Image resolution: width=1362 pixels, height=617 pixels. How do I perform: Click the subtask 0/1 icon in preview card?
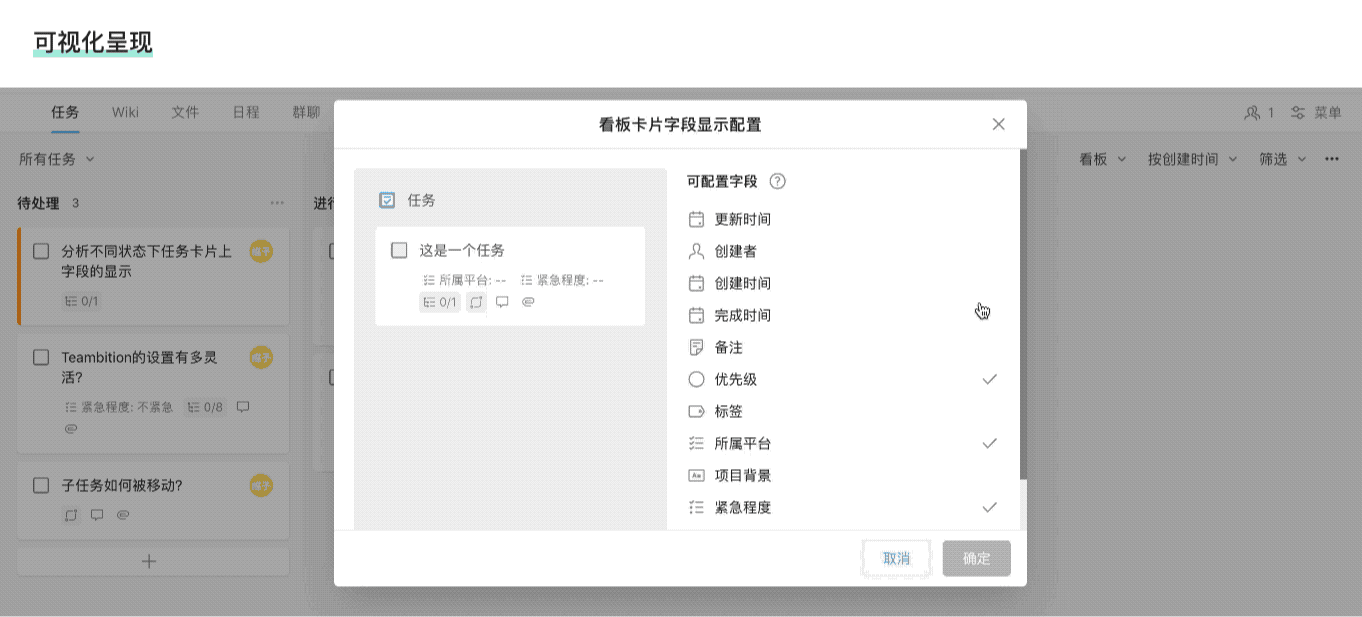click(440, 302)
